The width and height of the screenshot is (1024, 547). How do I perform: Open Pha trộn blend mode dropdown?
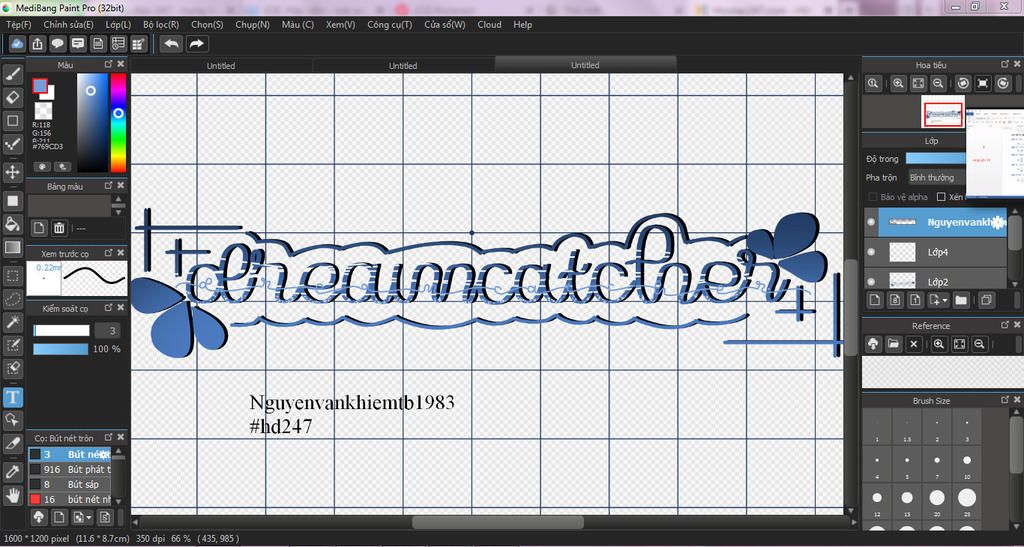tap(935, 178)
